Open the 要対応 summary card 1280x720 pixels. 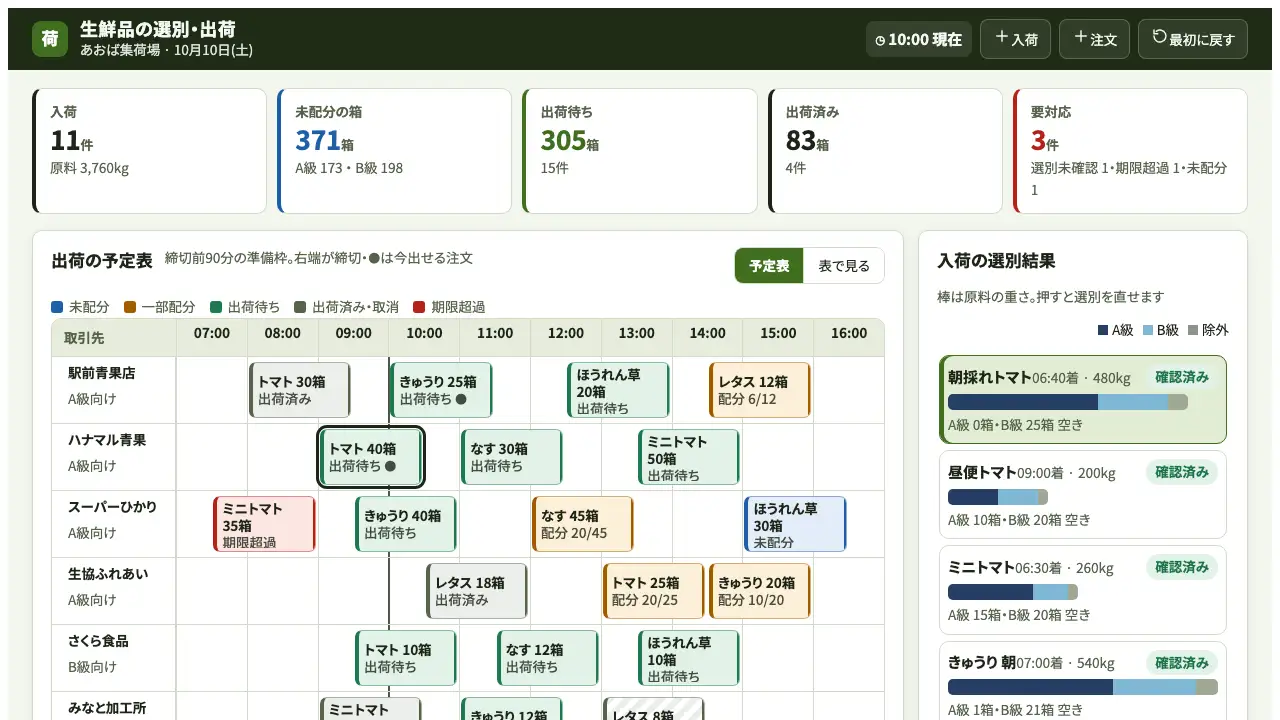click(x=1130, y=151)
